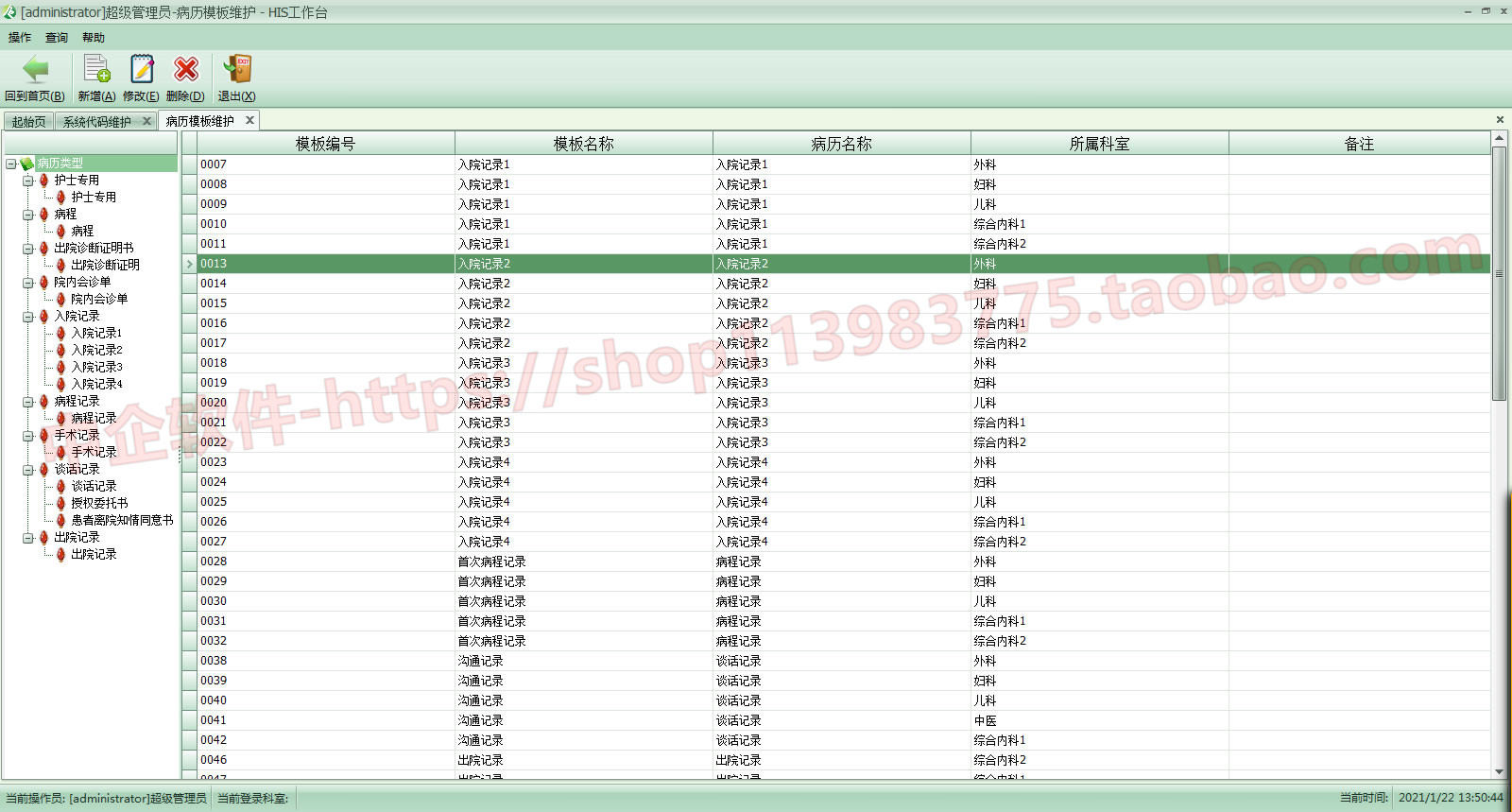Sort by the 所属科室 column header
The width and height of the screenshot is (1512, 812).
click(x=1100, y=144)
